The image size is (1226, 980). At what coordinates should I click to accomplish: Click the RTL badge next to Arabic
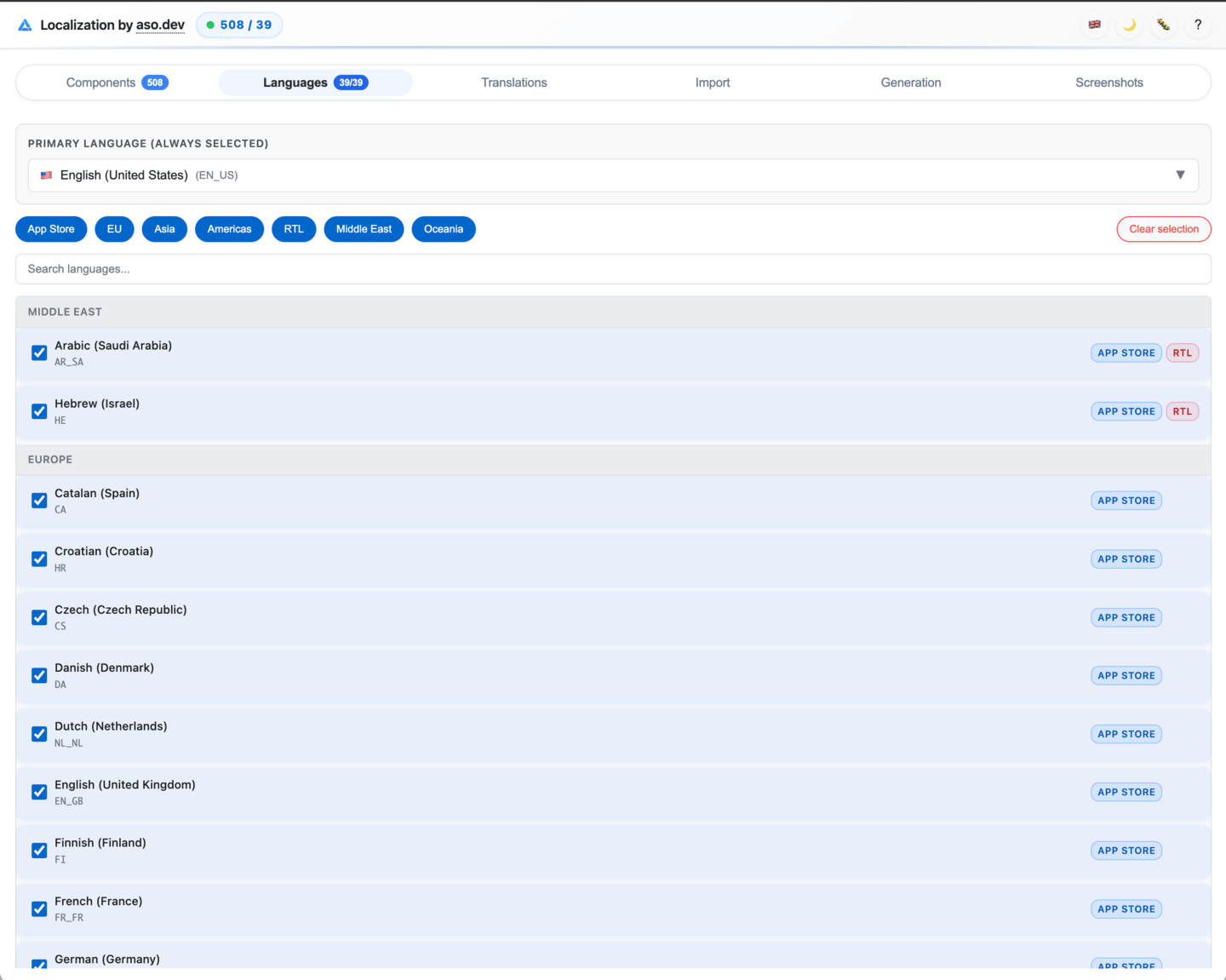1183,352
